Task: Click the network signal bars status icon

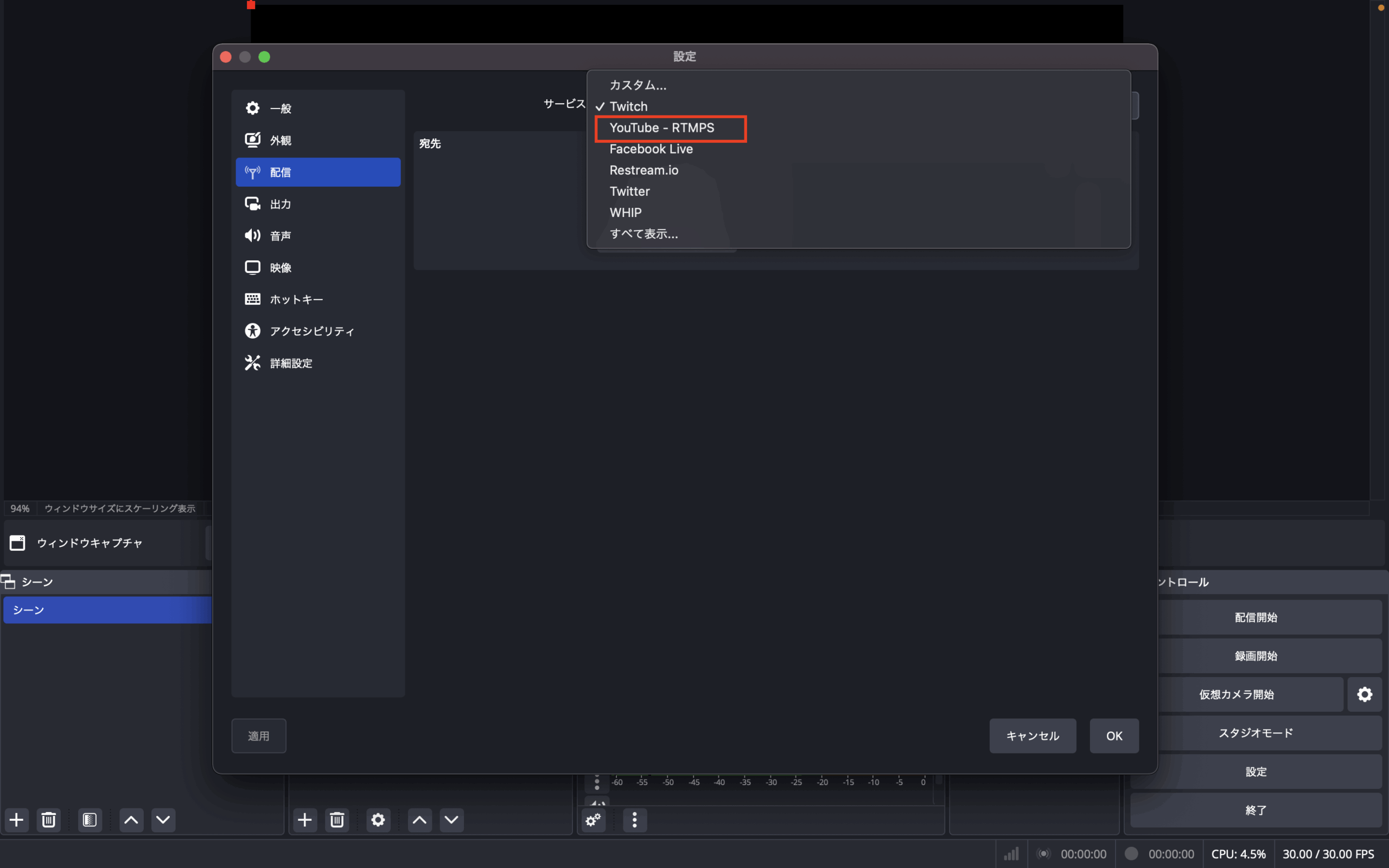Action: click(x=1011, y=854)
